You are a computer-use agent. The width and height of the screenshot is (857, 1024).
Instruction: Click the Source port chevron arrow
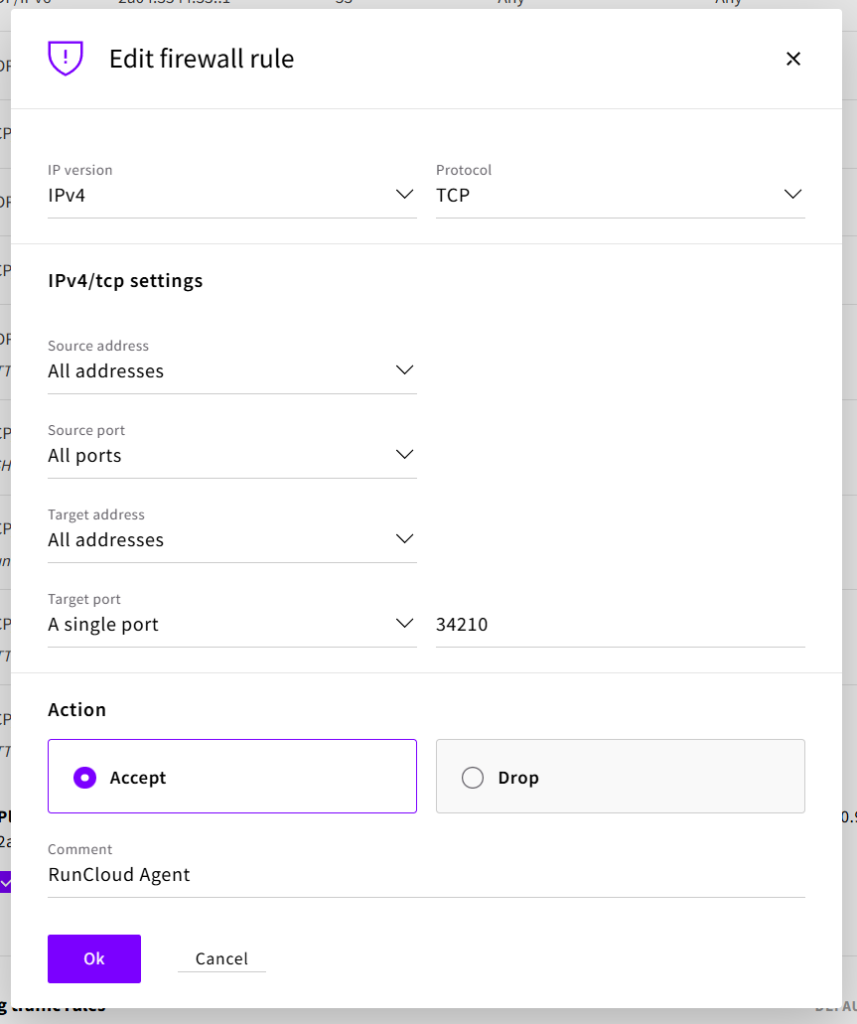click(404, 454)
